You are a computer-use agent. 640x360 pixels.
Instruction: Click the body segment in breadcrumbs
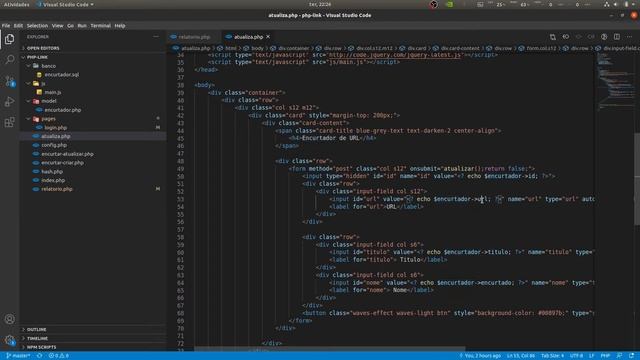[x=257, y=48]
